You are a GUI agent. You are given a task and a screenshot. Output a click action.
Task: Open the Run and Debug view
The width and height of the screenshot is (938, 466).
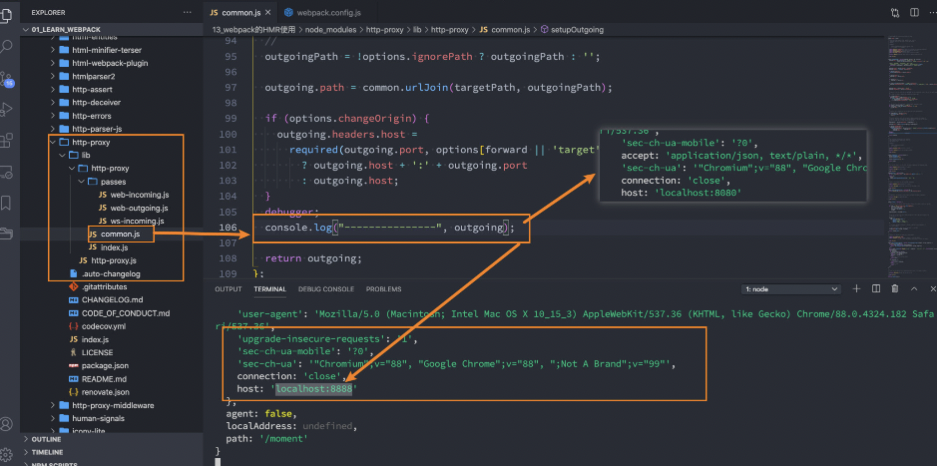pos(7,109)
